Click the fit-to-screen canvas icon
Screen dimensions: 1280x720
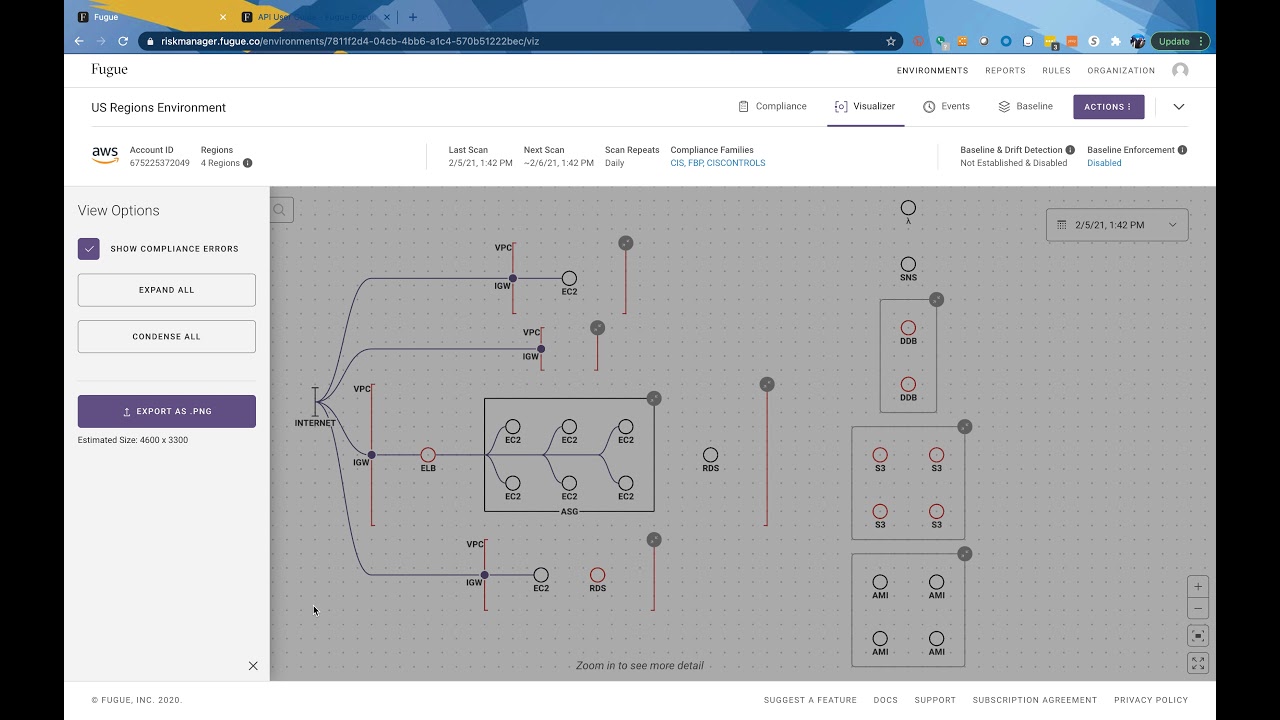1198,636
